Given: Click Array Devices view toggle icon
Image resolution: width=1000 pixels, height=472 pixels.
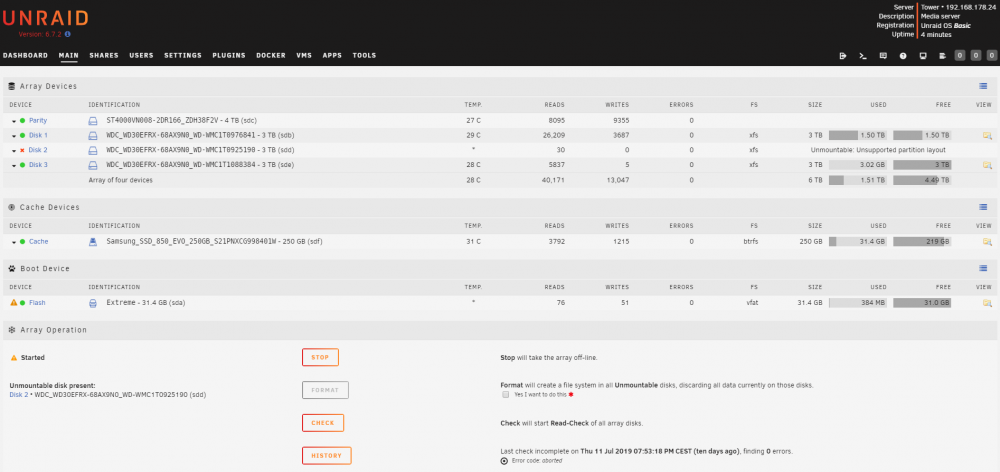Looking at the screenshot, I should [983, 86].
